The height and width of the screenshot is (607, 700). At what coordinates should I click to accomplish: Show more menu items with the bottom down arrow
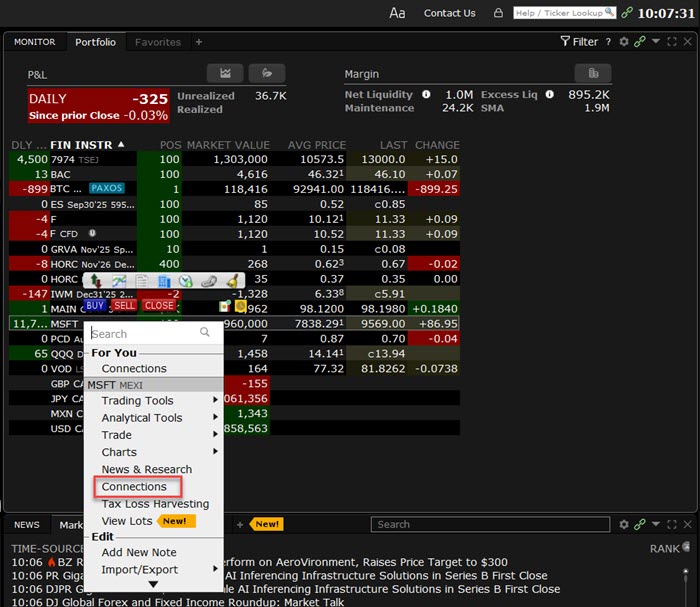[x=153, y=584]
